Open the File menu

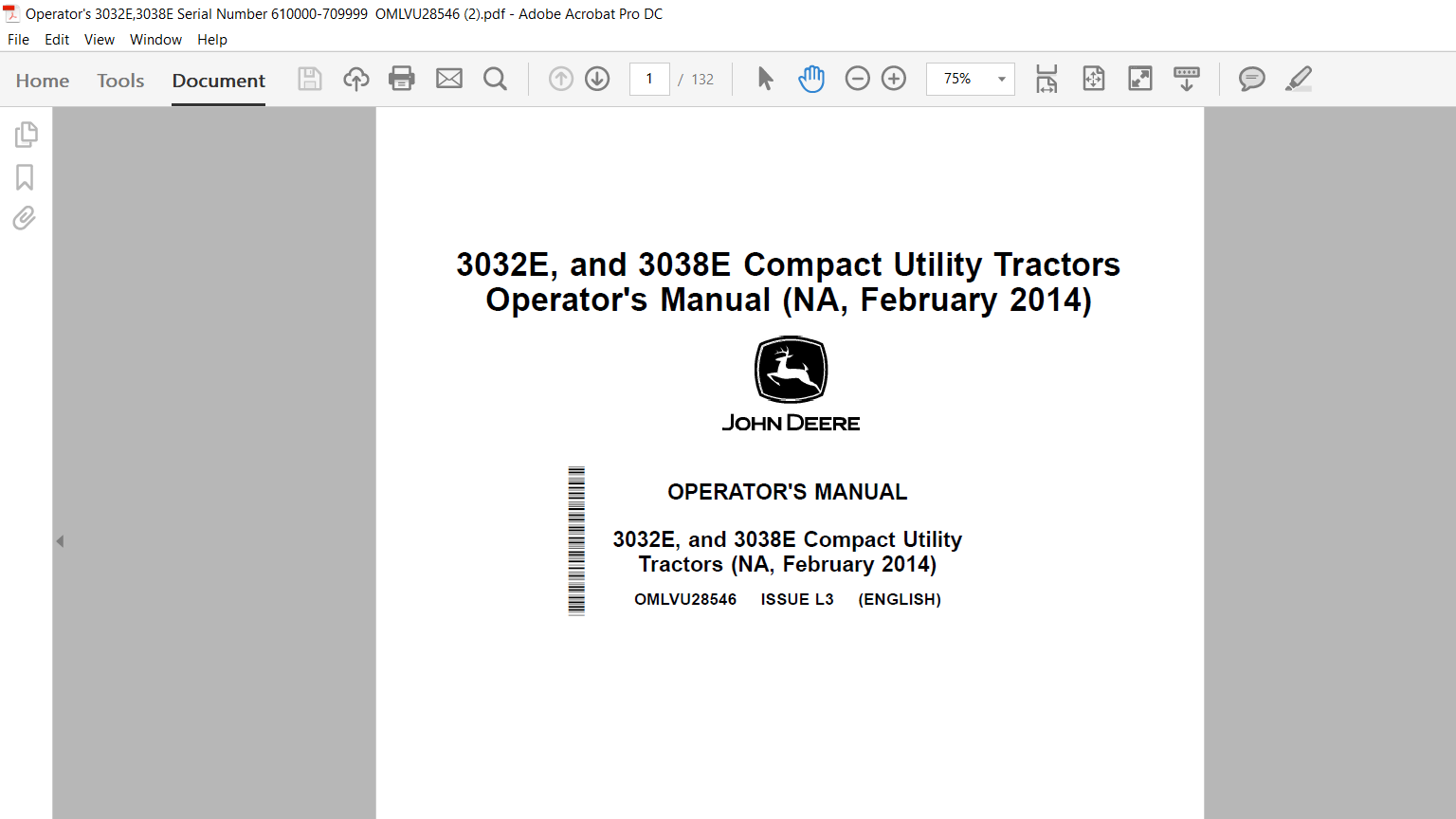click(x=18, y=40)
